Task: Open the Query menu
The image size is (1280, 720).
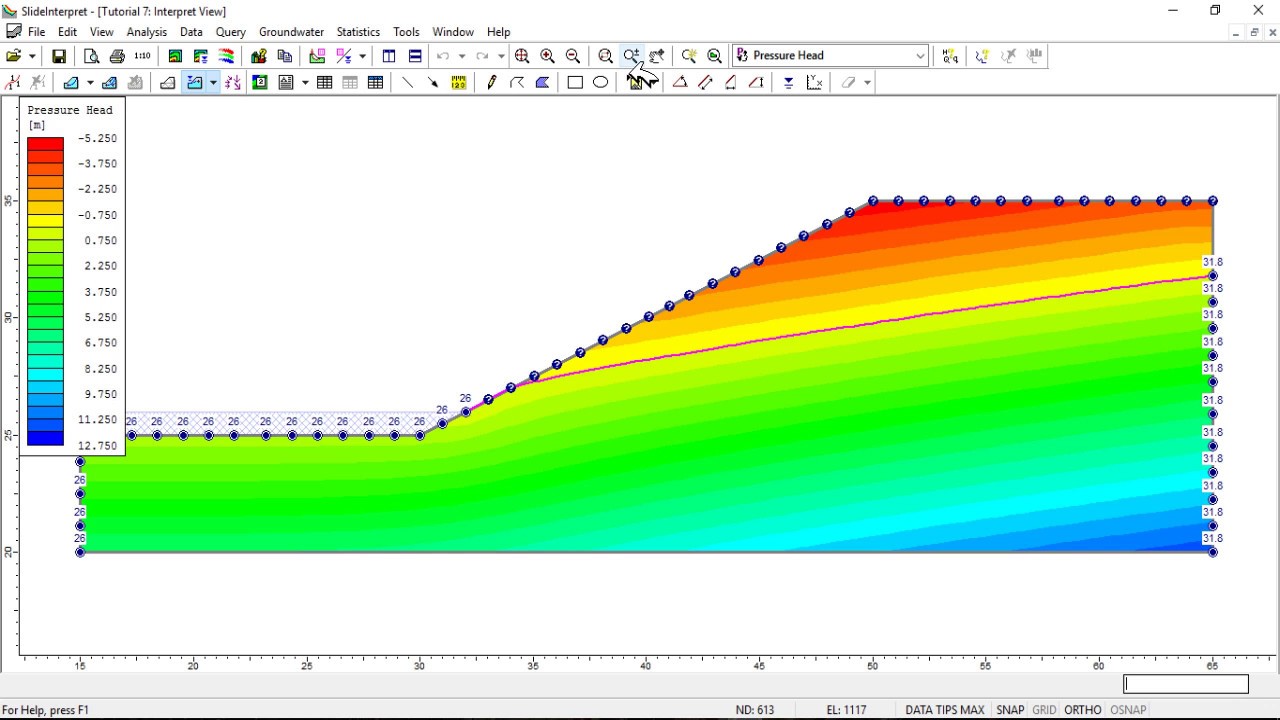Action: click(x=230, y=32)
